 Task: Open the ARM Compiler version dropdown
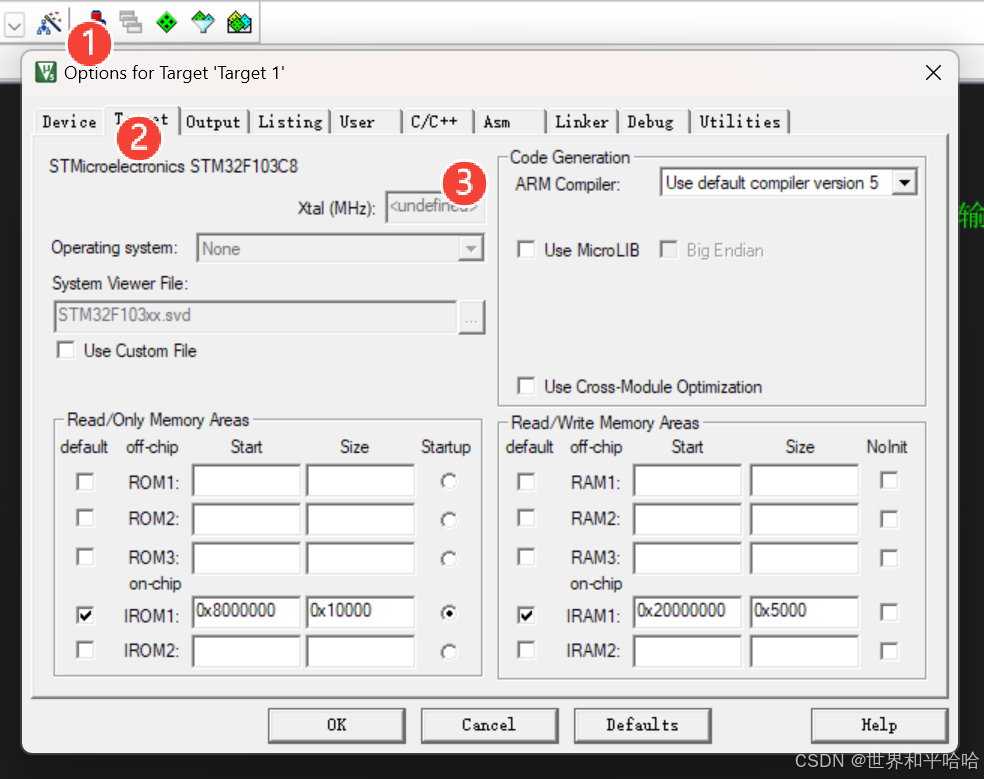click(x=904, y=183)
